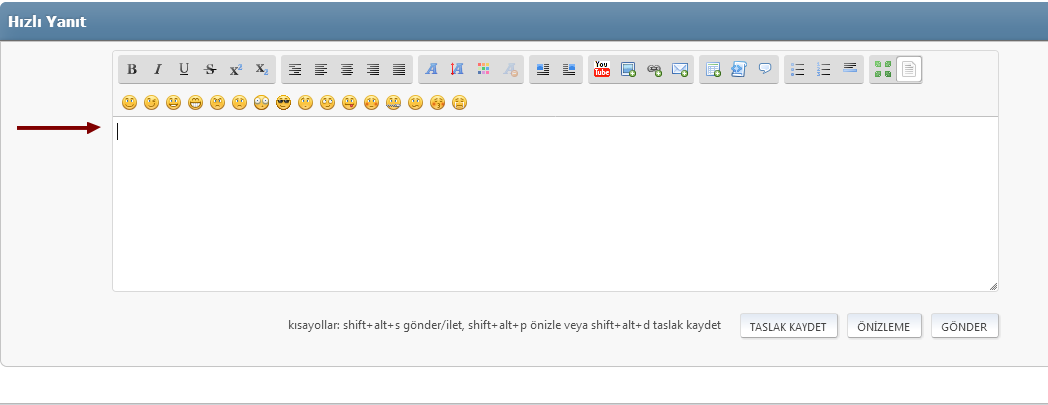
Task: Insert an image
Action: pos(628,69)
